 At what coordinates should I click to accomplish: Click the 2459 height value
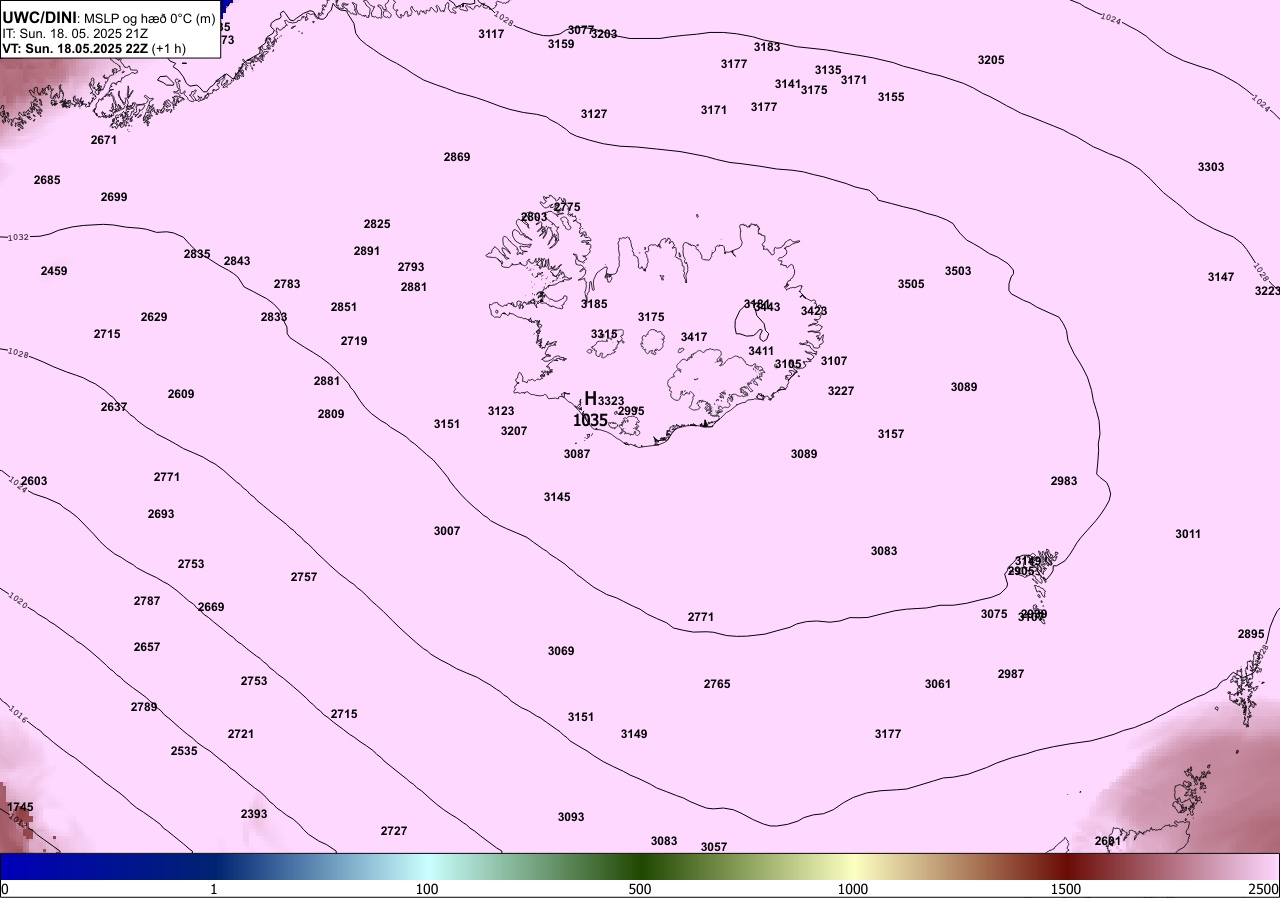click(x=54, y=271)
